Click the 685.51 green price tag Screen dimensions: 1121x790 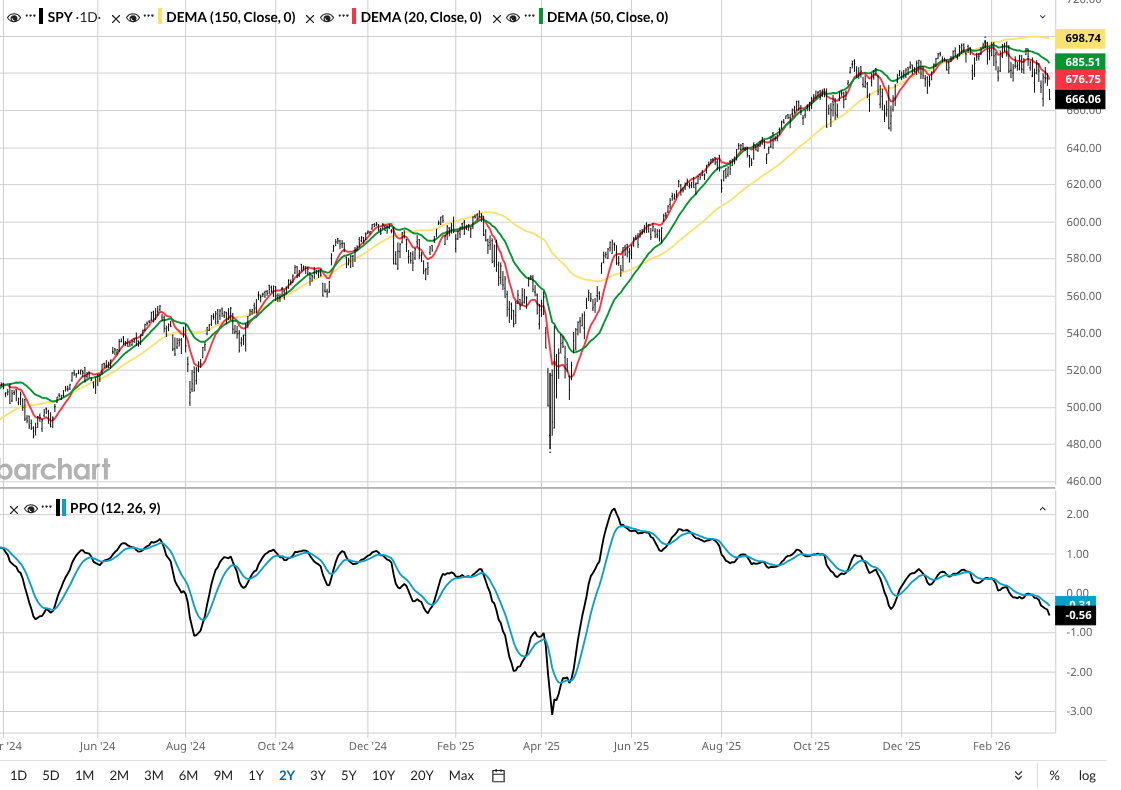(1081, 62)
